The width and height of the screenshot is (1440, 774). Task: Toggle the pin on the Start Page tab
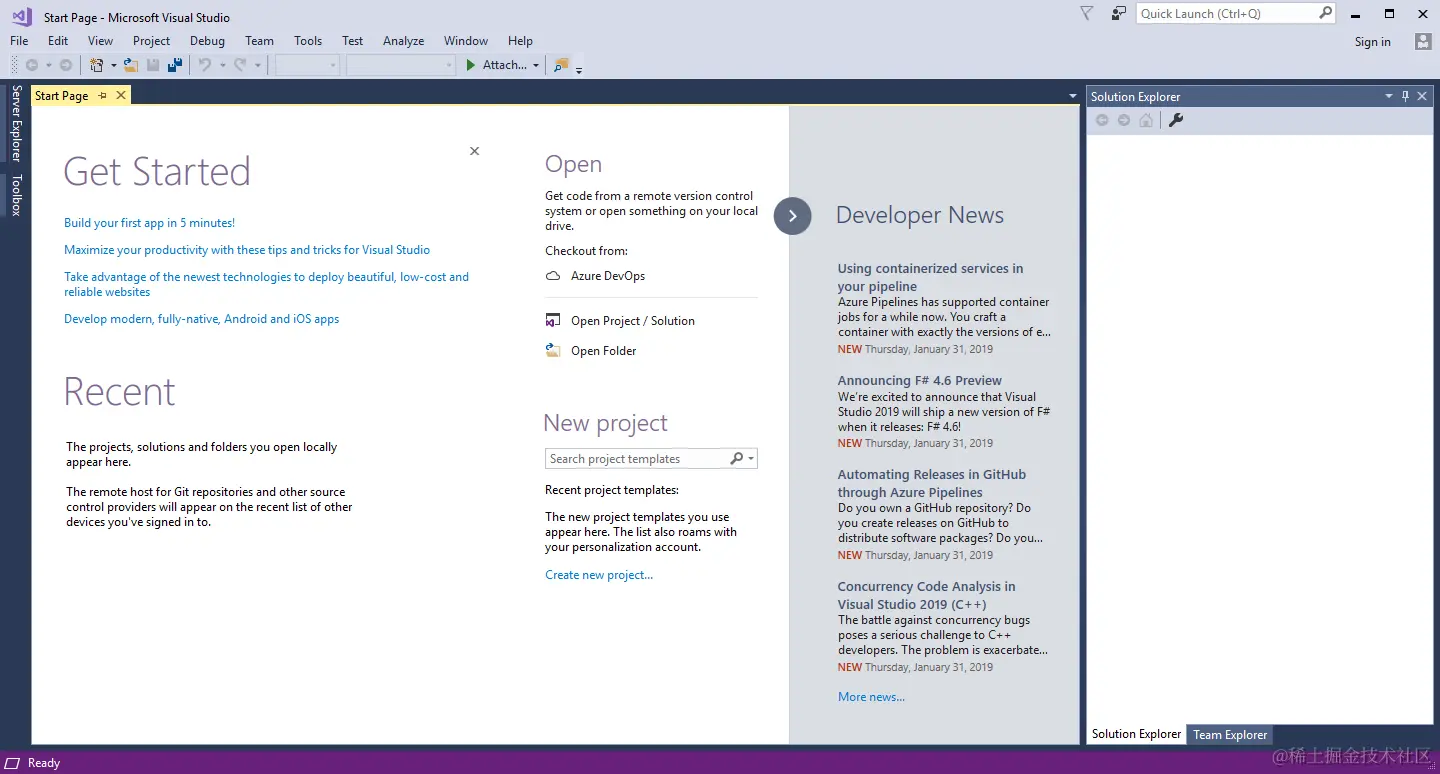(103, 95)
